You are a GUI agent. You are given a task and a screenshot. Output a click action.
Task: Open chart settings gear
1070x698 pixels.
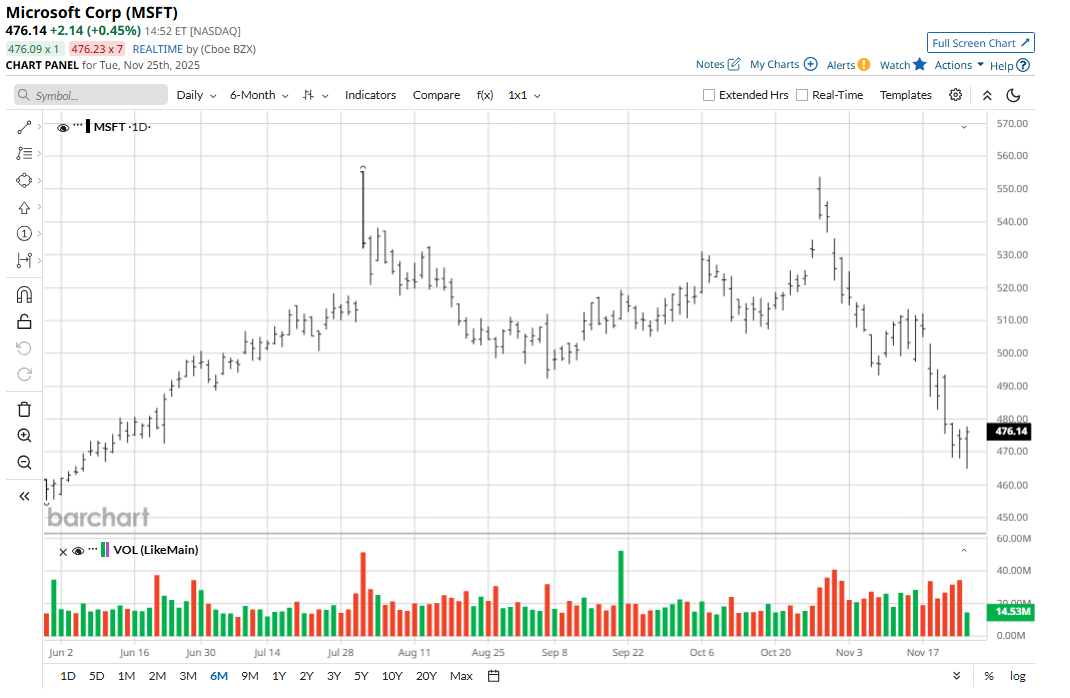click(x=955, y=95)
